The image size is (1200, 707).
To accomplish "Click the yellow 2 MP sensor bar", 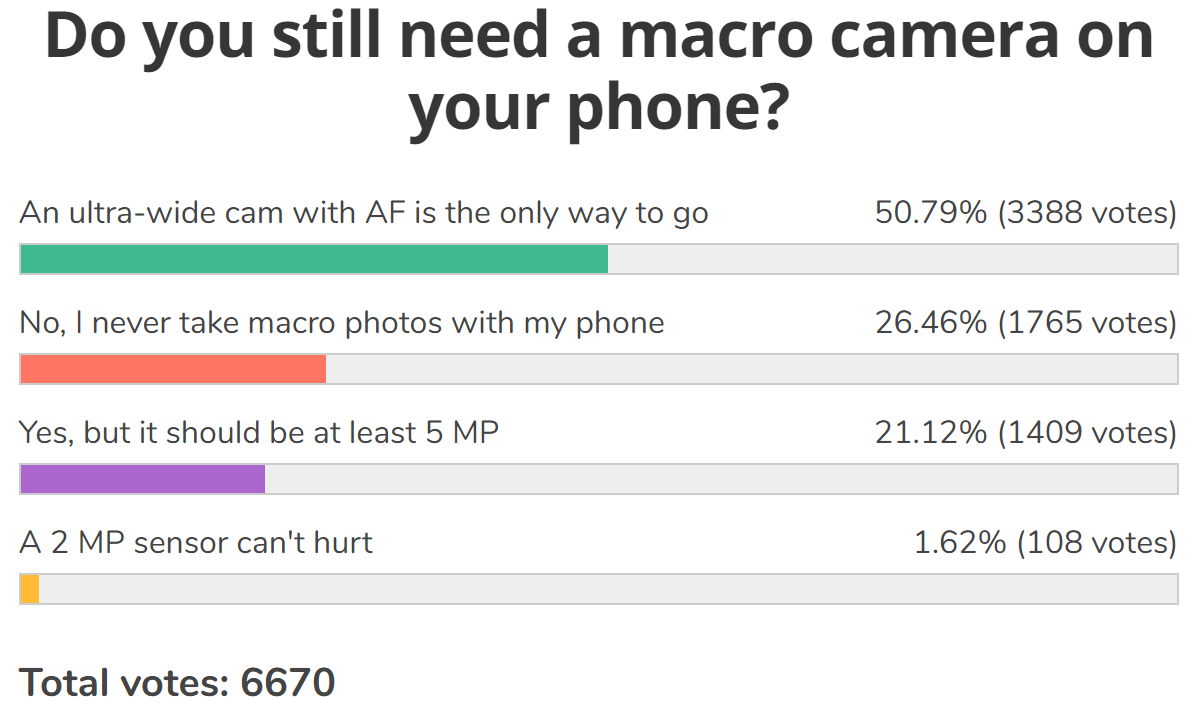I will [29, 589].
